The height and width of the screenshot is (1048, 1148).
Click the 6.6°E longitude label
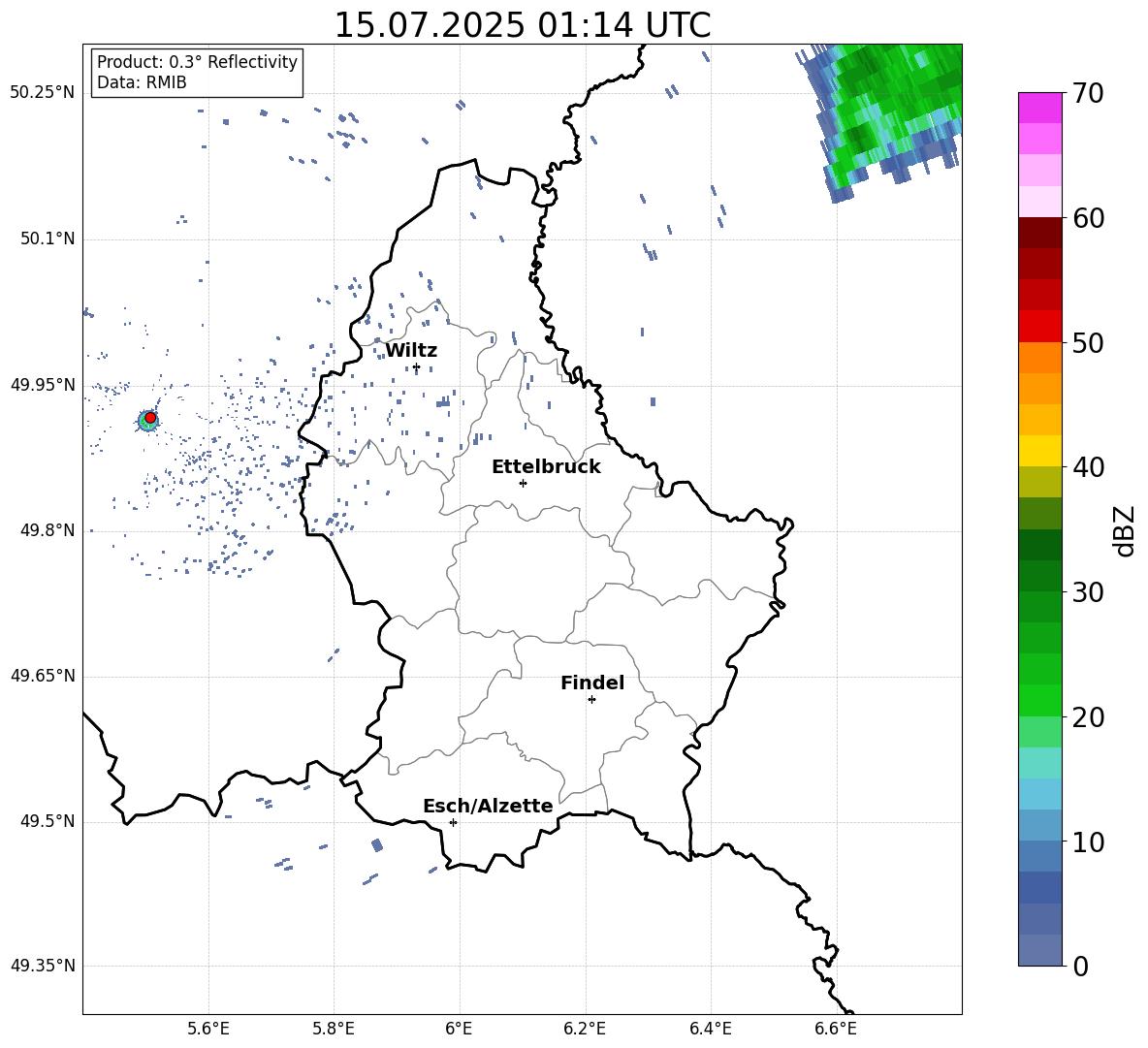point(836,1029)
